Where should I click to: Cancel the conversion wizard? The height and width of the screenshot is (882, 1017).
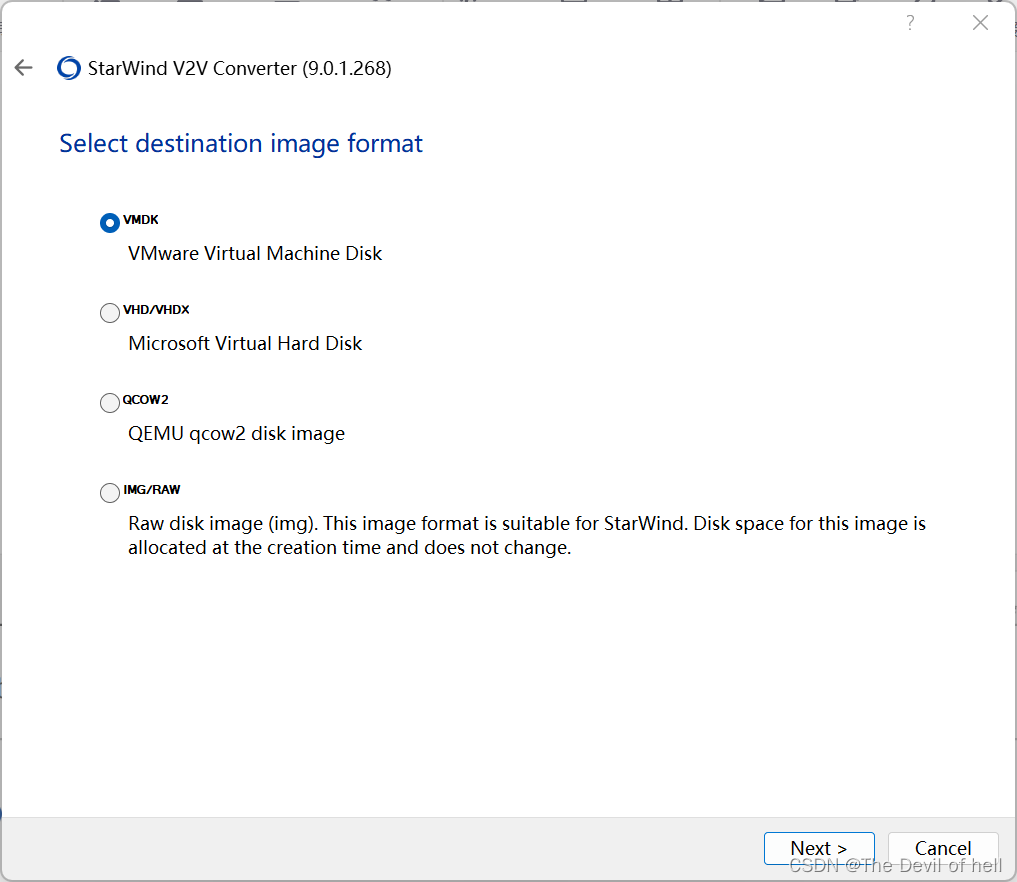pyautogui.click(x=943, y=848)
